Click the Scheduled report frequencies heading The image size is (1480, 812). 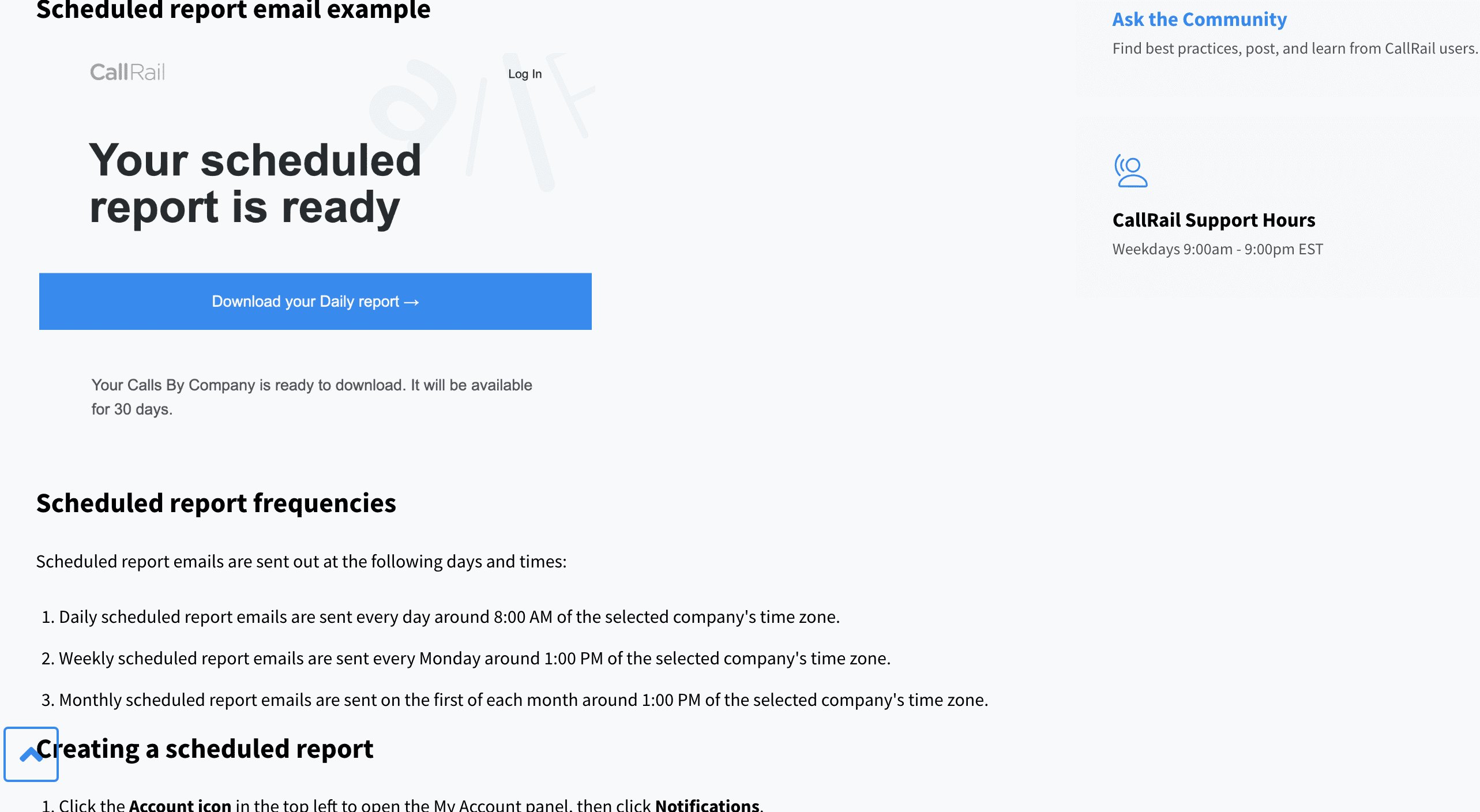216,503
